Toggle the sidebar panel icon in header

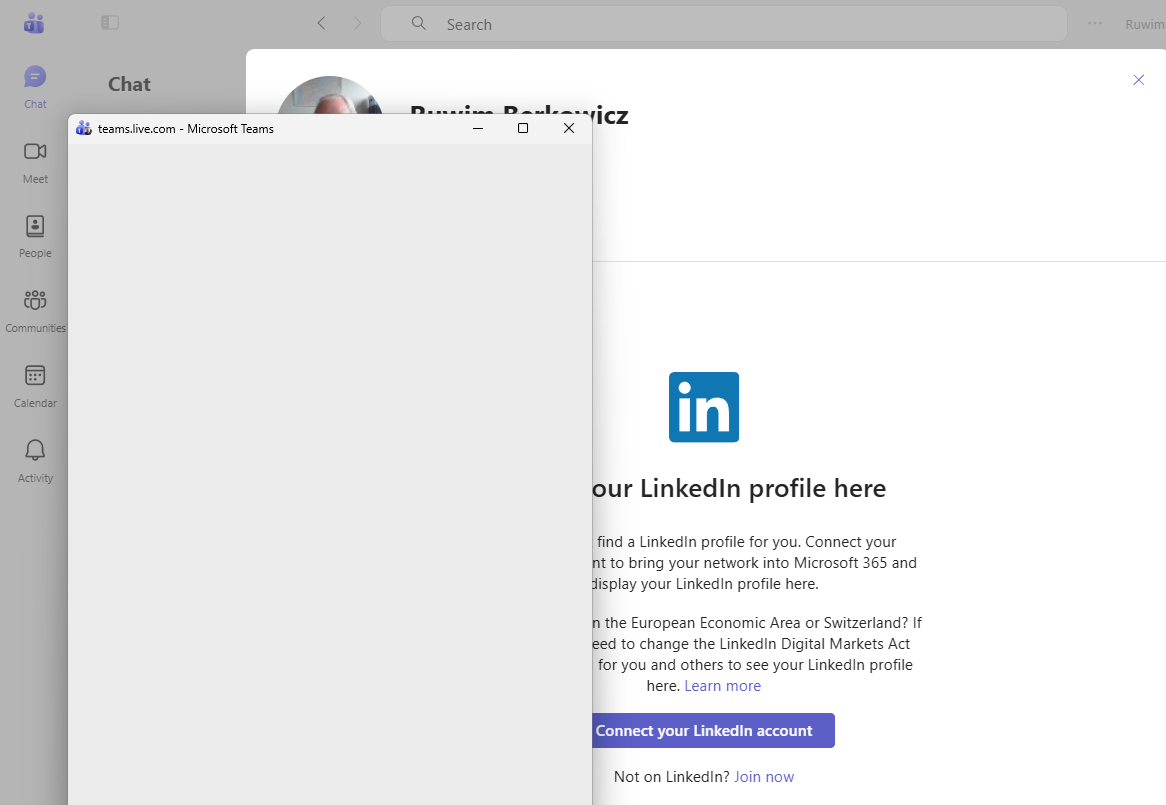(x=110, y=23)
